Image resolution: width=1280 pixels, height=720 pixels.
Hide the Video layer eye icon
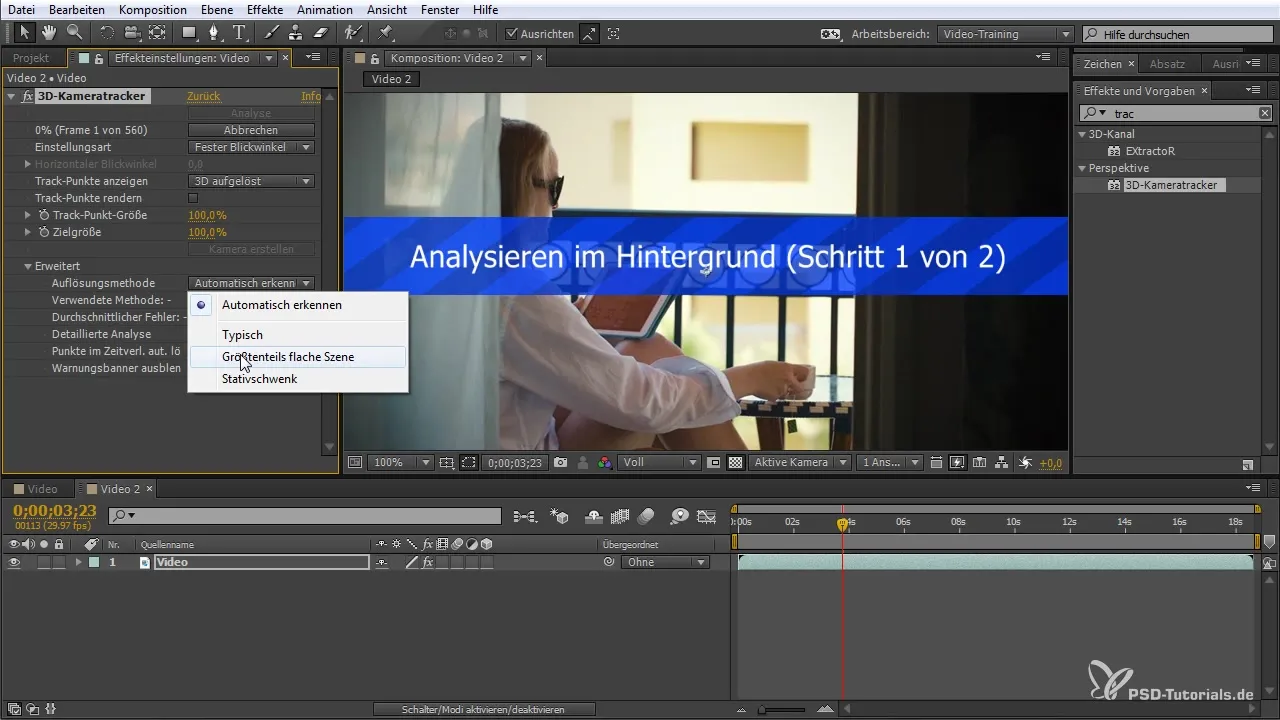pos(14,562)
